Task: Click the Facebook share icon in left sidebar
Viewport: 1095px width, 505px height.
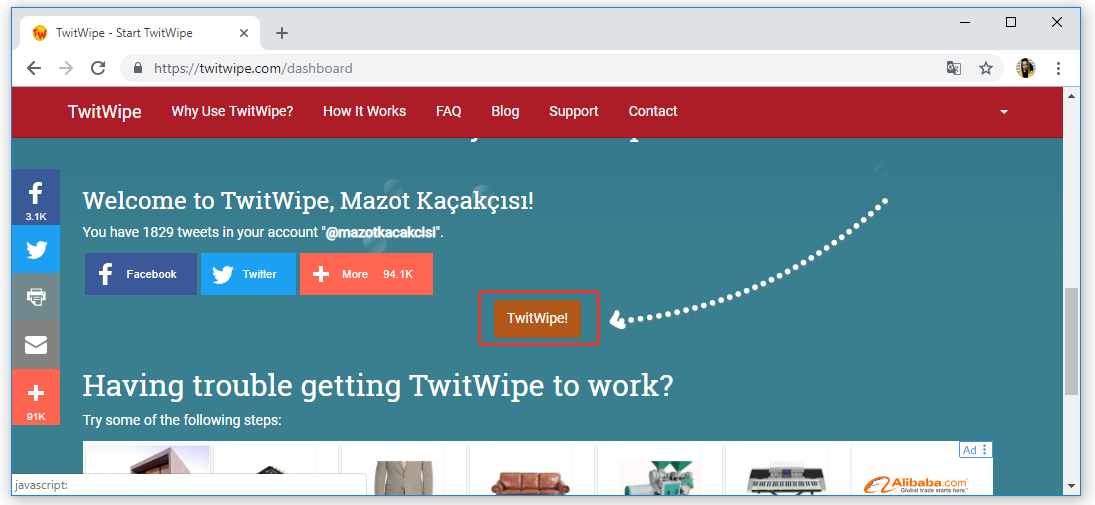Action: coord(35,197)
